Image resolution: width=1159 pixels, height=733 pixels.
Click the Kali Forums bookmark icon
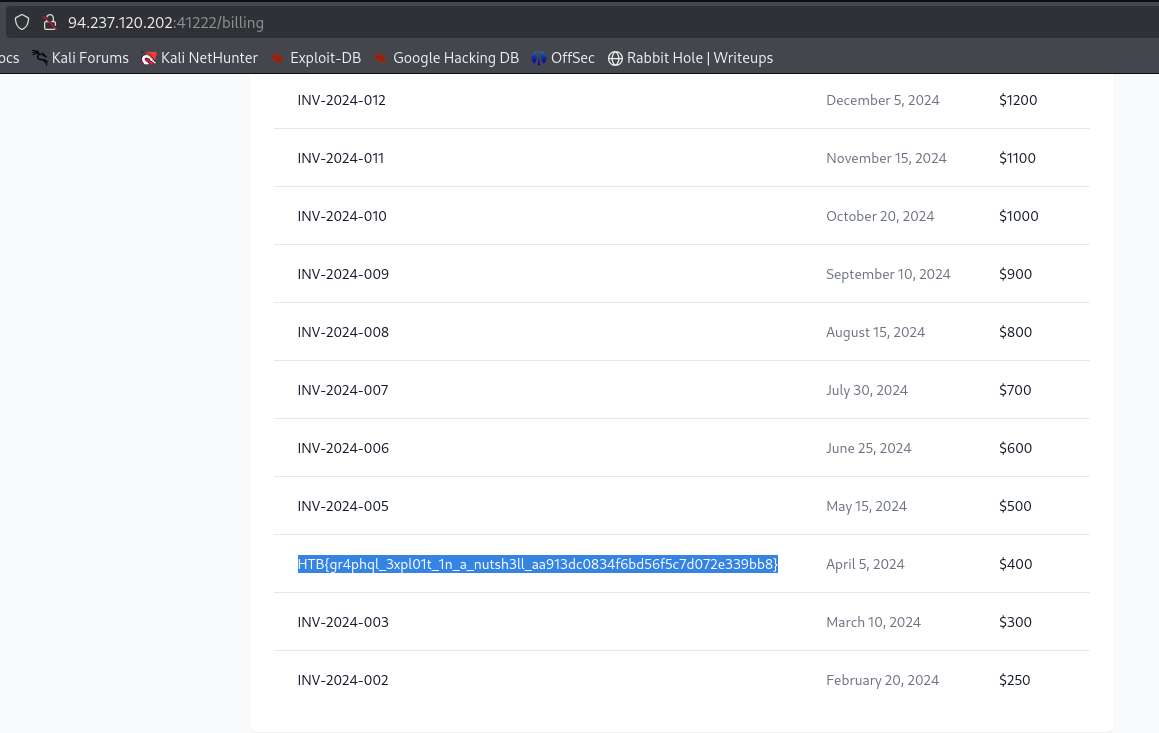40,58
